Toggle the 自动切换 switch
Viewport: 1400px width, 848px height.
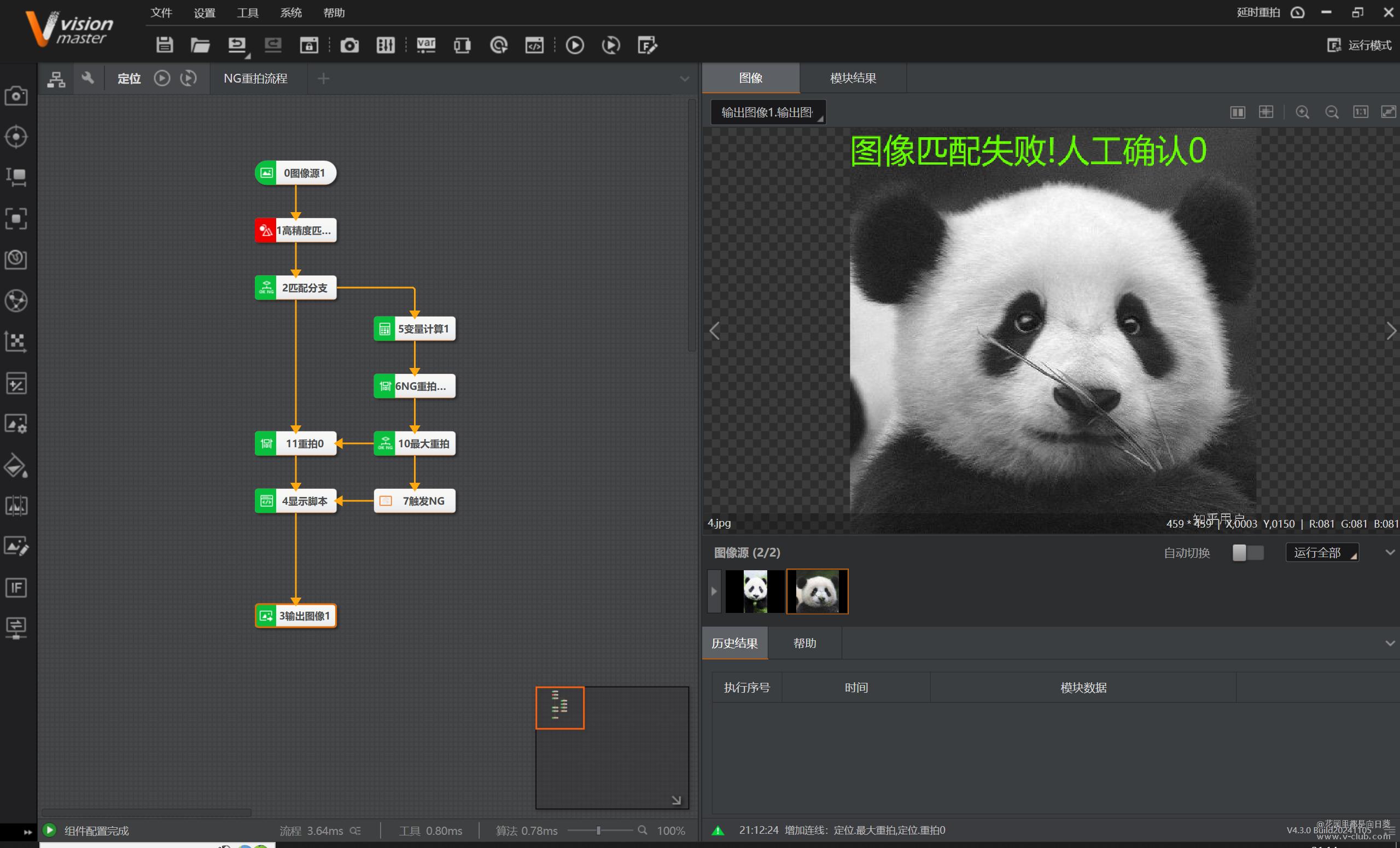coord(1248,553)
